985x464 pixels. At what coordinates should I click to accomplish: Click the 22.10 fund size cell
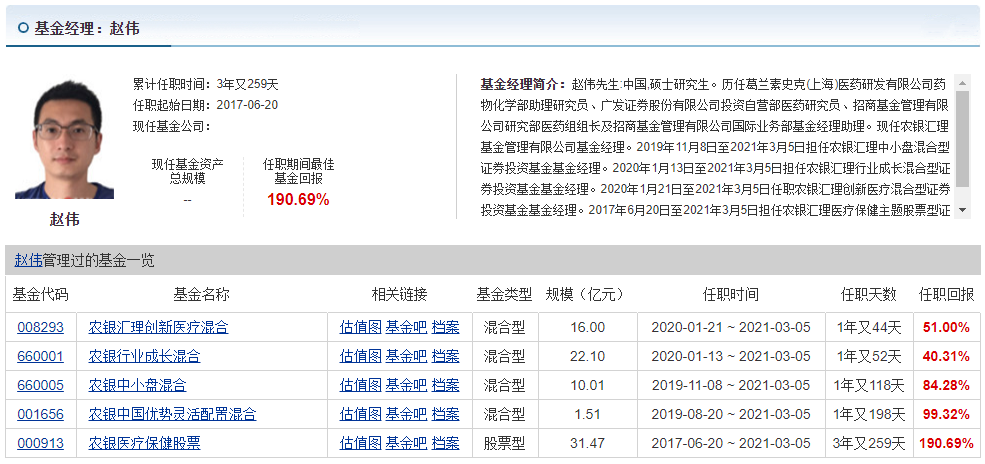point(587,356)
